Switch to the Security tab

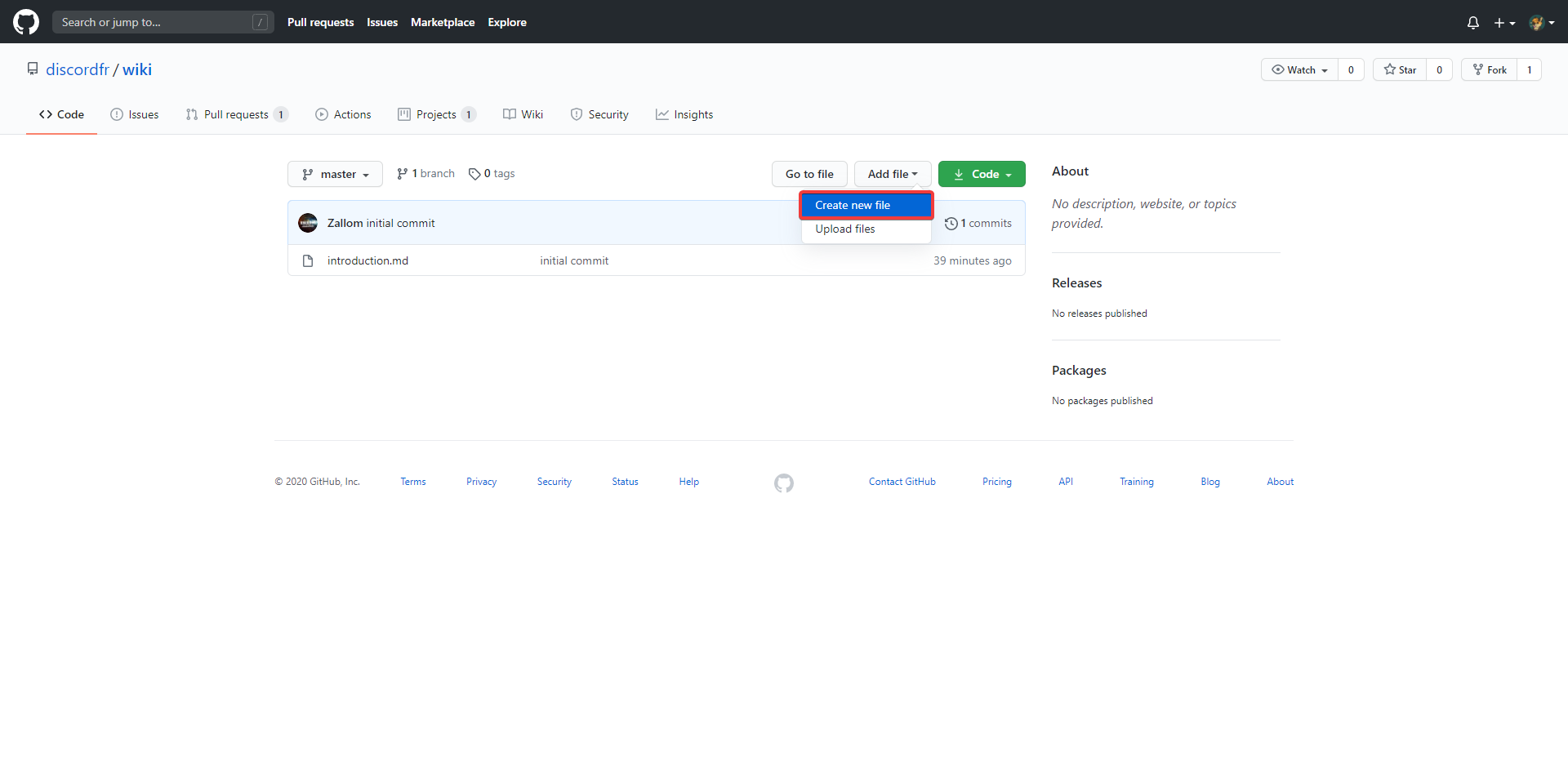coord(599,114)
